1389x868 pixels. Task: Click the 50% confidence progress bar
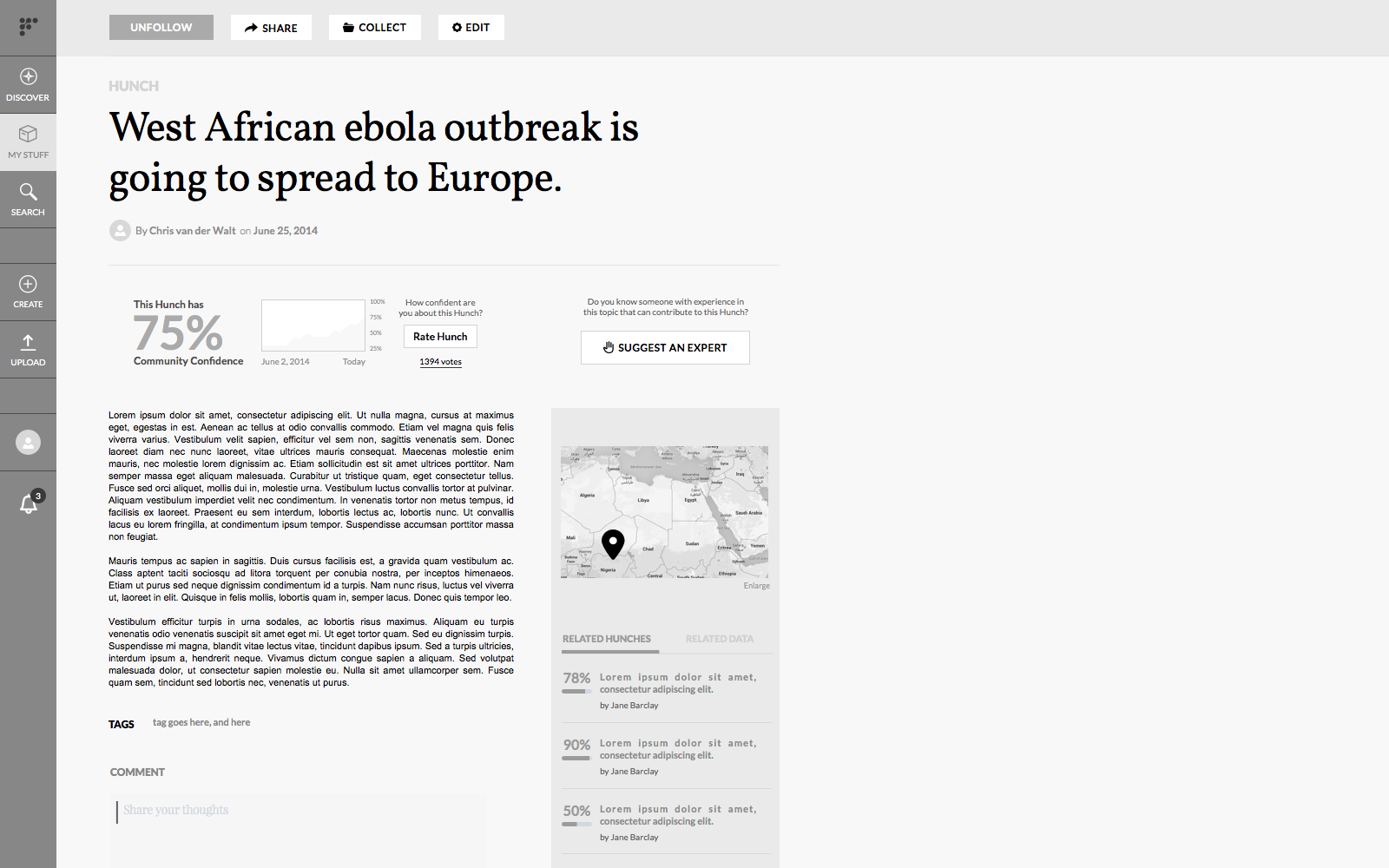tap(576, 824)
